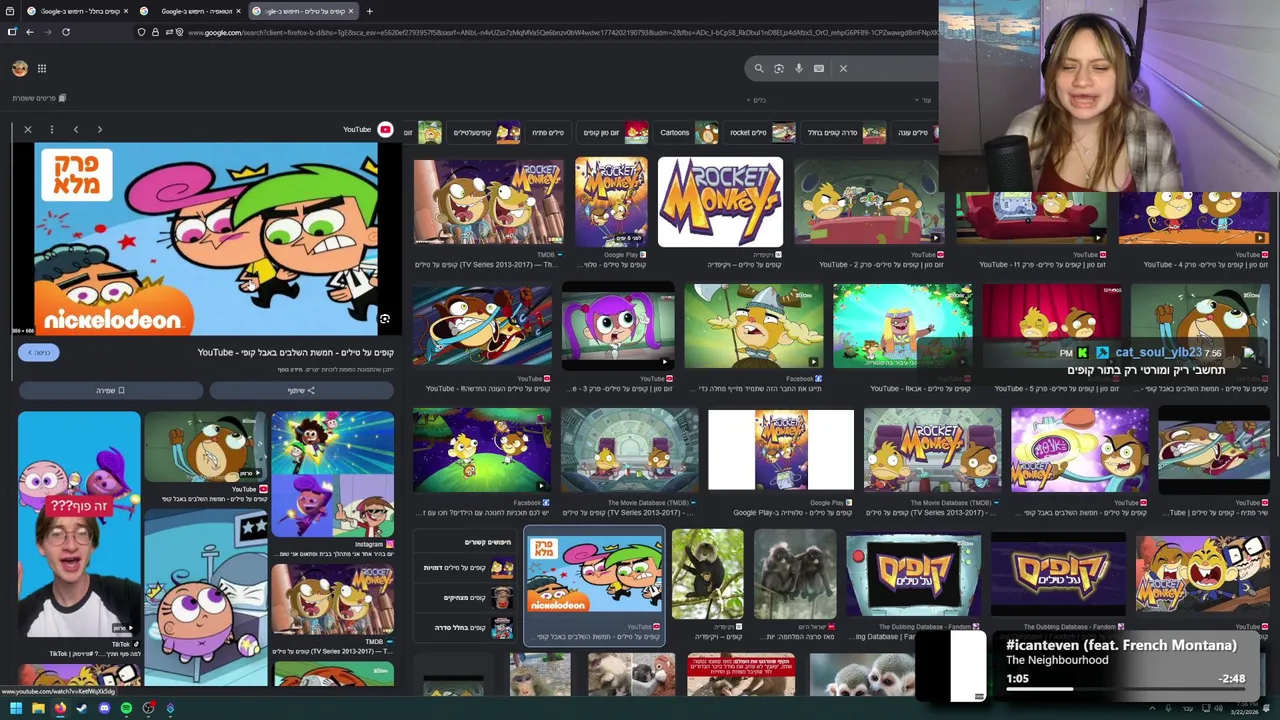Viewport: 1280px width, 720px height.
Task: Open Spotify from the taskbar
Action: (x=126, y=708)
